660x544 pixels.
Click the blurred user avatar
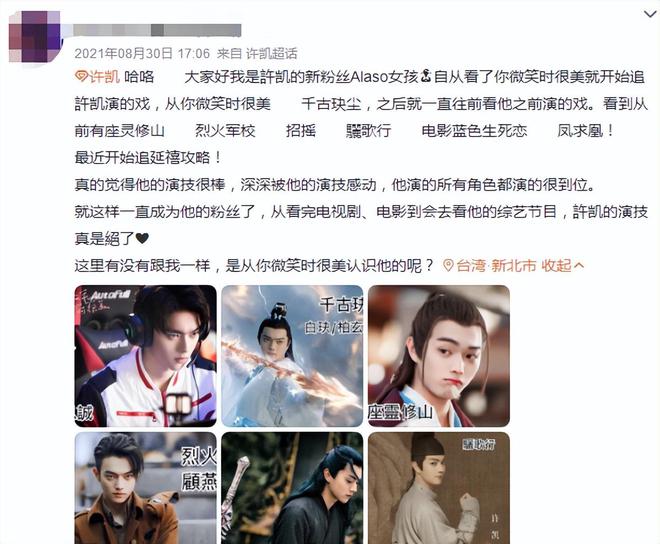(35, 37)
